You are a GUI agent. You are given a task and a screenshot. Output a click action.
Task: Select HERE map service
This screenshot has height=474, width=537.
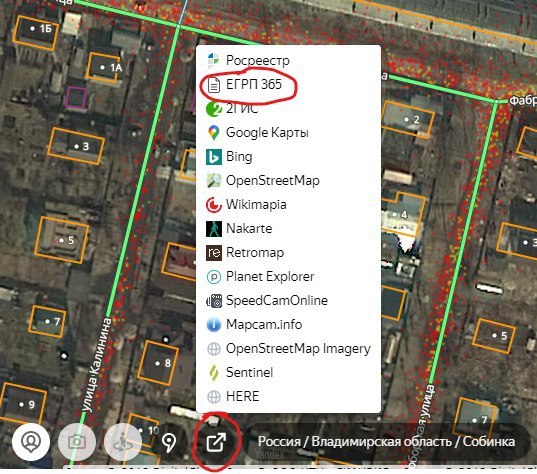[288, 396]
